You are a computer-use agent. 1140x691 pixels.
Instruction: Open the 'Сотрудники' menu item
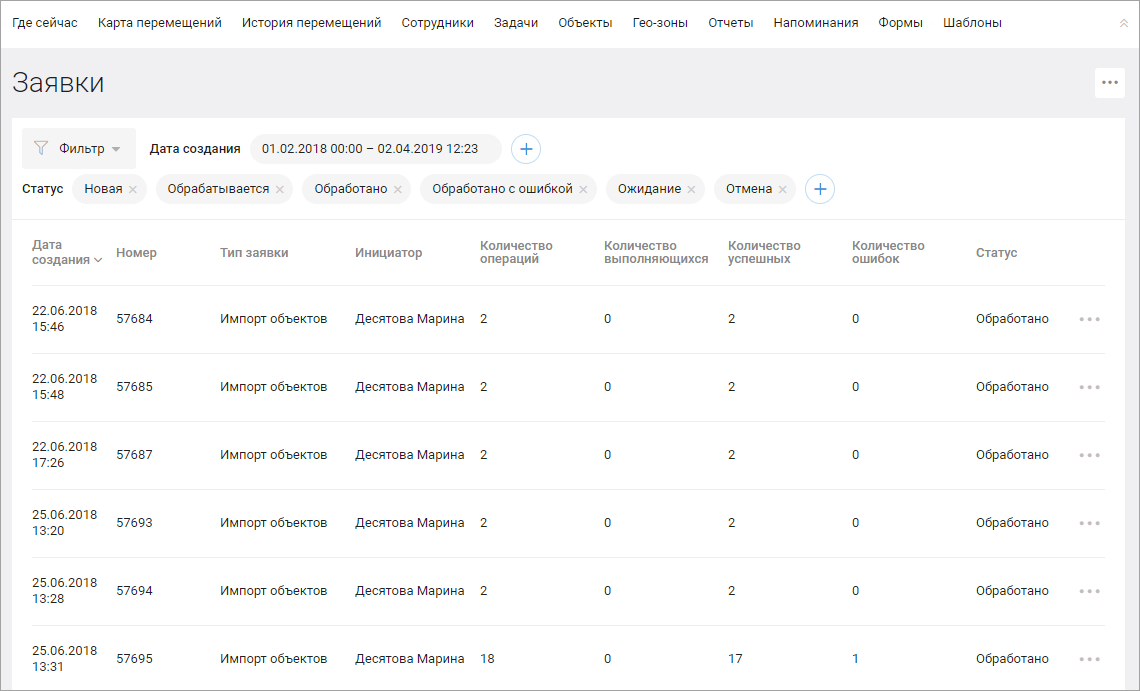(x=437, y=23)
